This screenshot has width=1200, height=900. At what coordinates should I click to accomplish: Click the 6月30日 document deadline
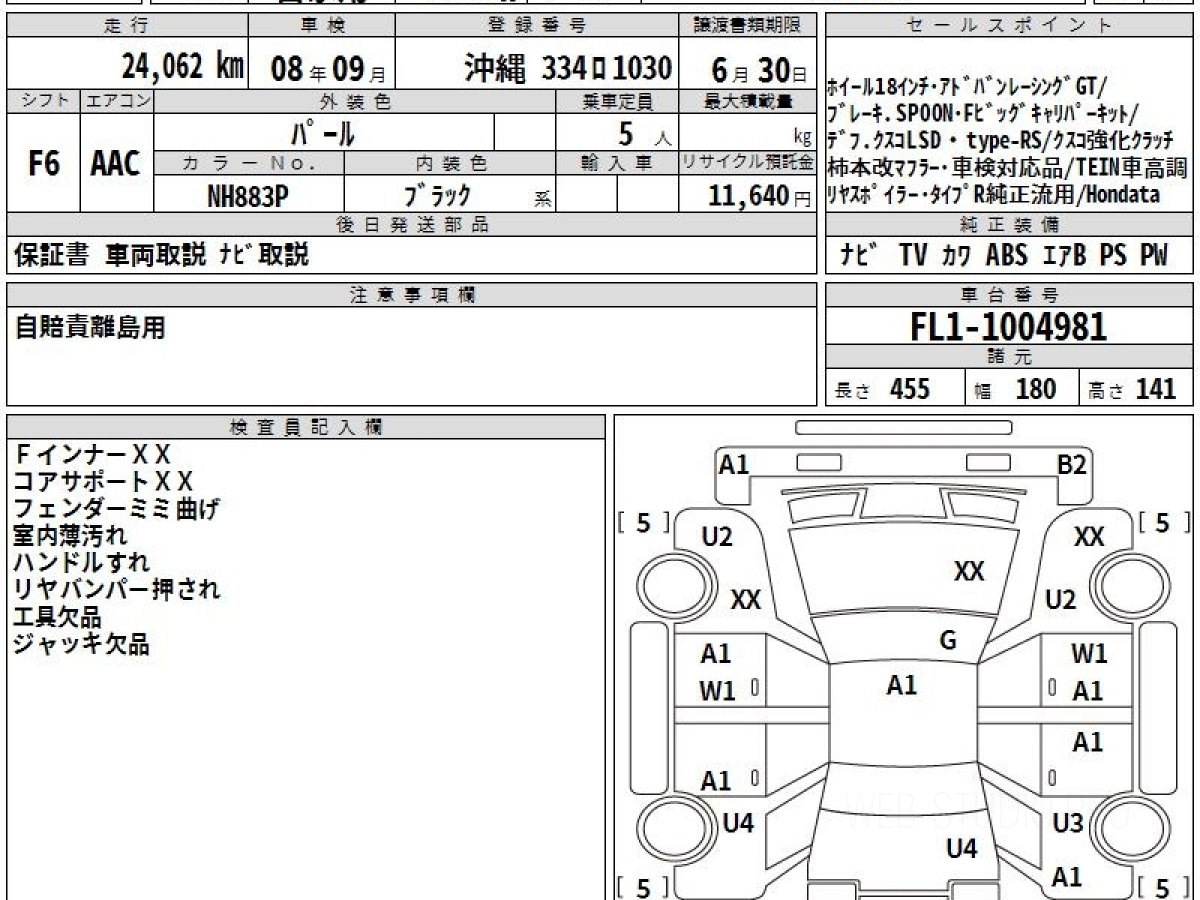(760, 69)
